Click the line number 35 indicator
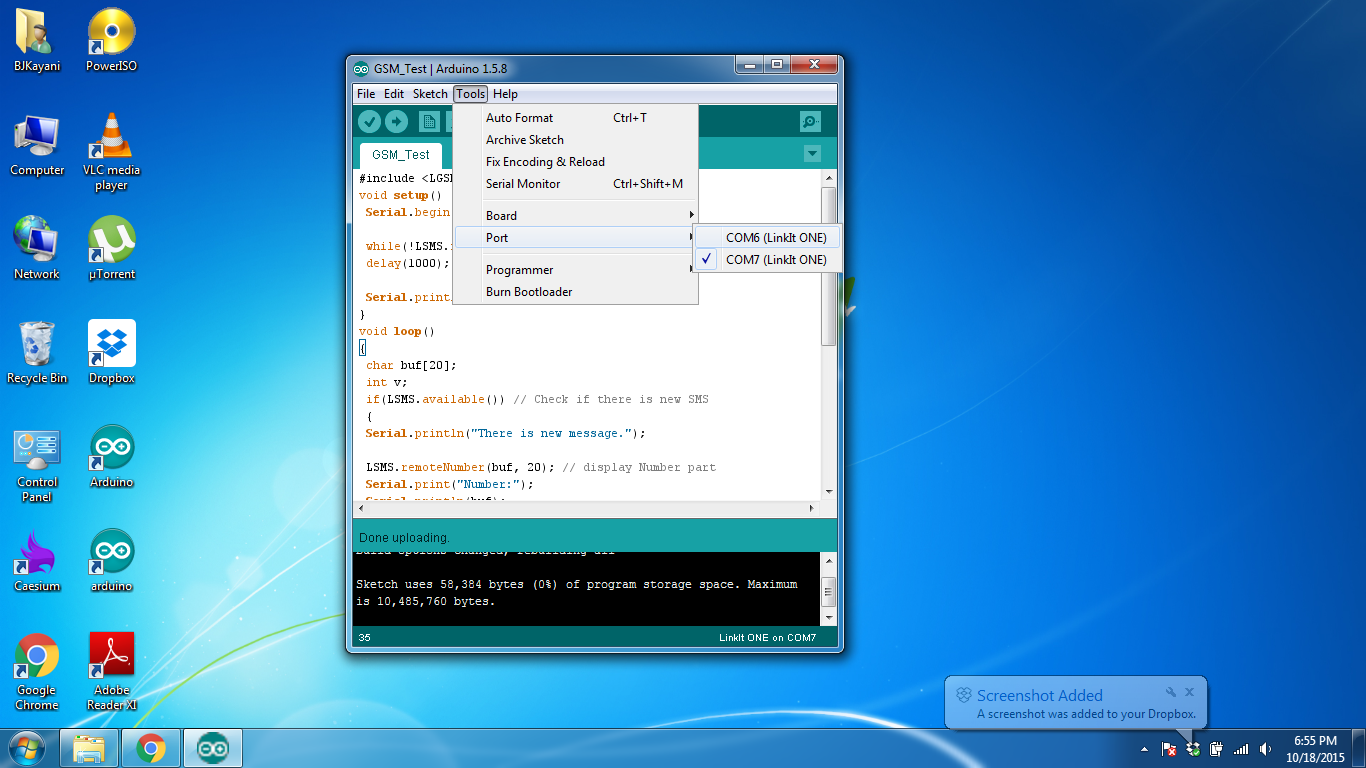The width and height of the screenshot is (1366, 768). [364, 638]
